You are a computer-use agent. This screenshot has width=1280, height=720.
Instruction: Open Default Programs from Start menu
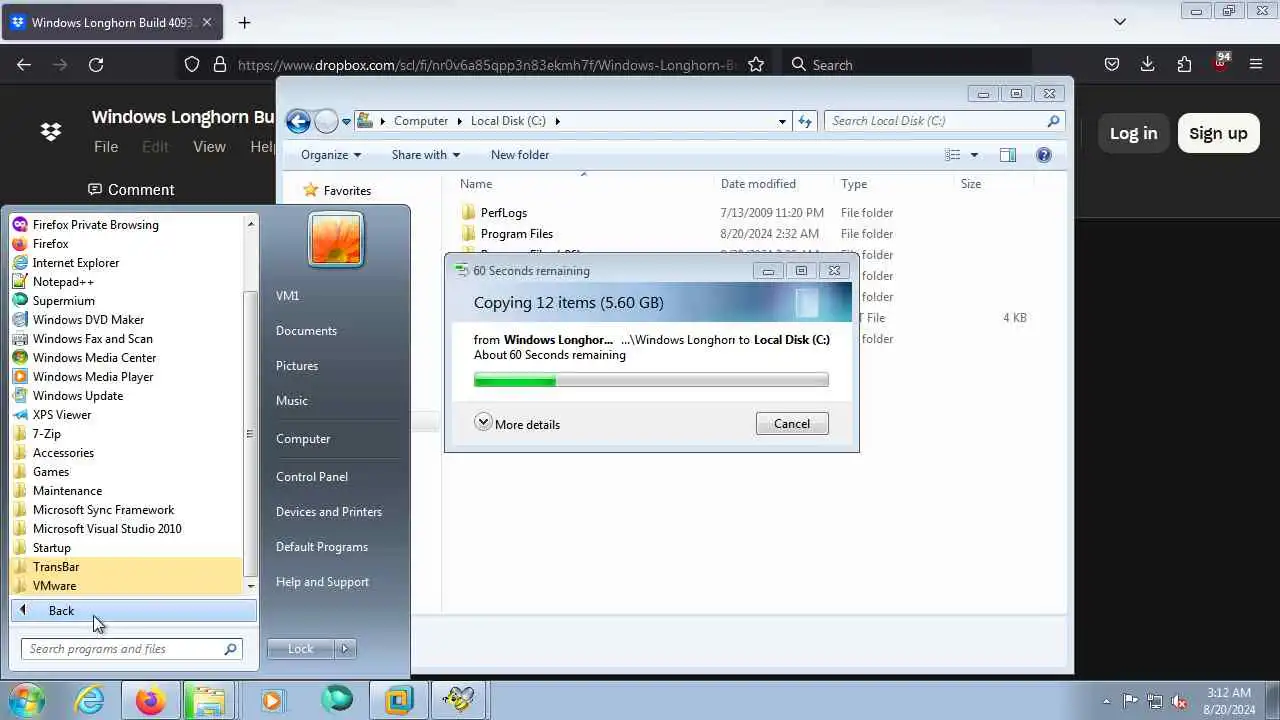(322, 547)
